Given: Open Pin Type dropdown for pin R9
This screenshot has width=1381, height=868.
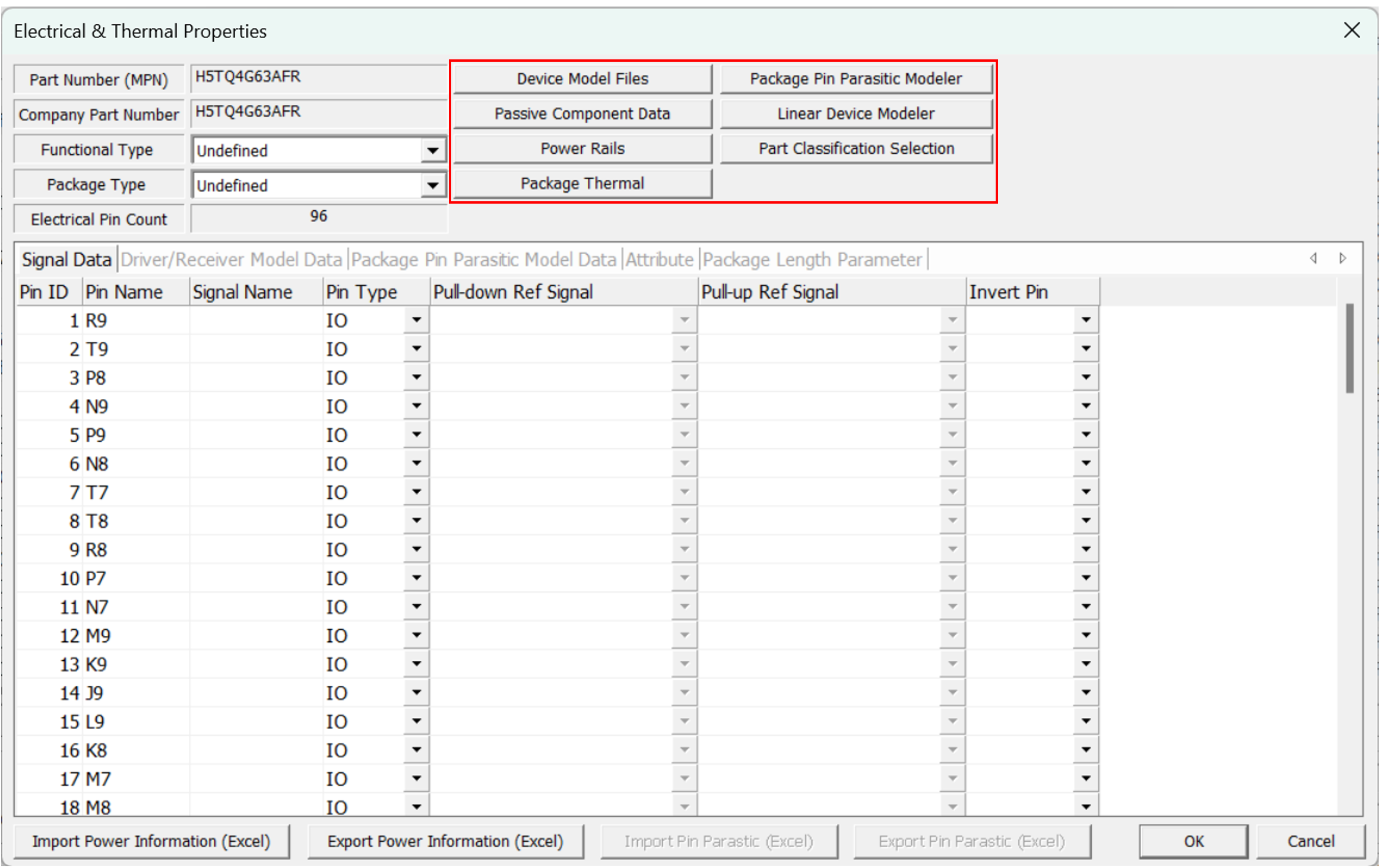Looking at the screenshot, I should 416,320.
